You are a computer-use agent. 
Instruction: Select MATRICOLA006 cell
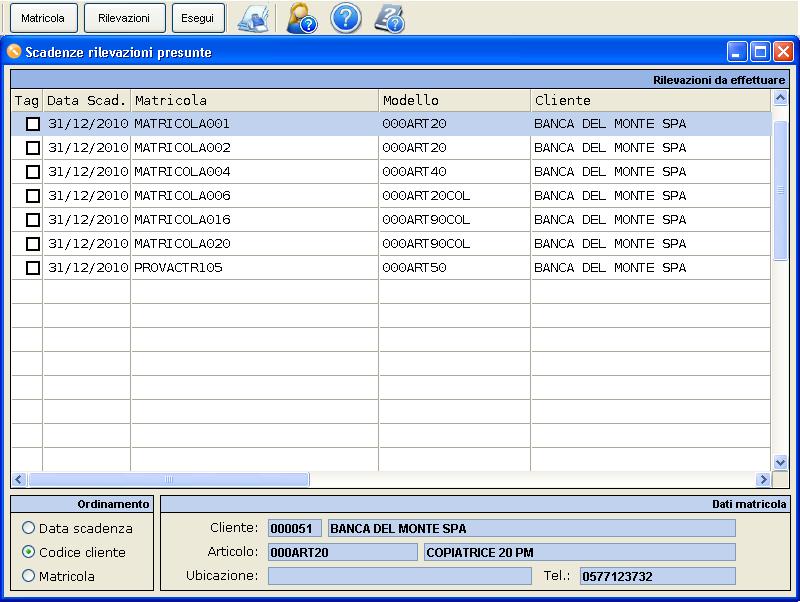pyautogui.click(x=255, y=196)
